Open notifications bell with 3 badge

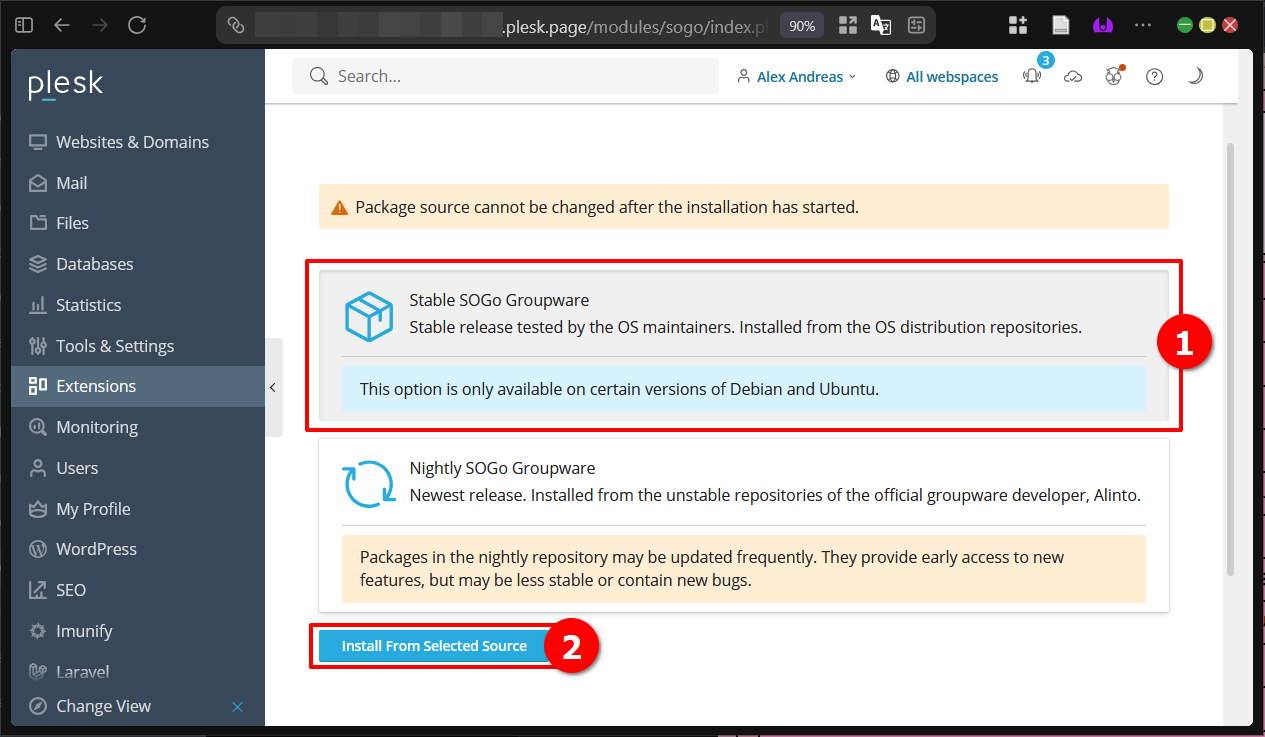point(1032,76)
